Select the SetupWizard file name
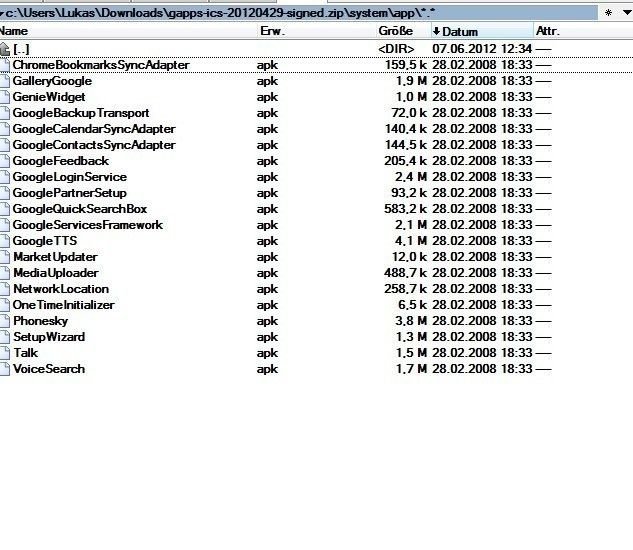 [49, 337]
